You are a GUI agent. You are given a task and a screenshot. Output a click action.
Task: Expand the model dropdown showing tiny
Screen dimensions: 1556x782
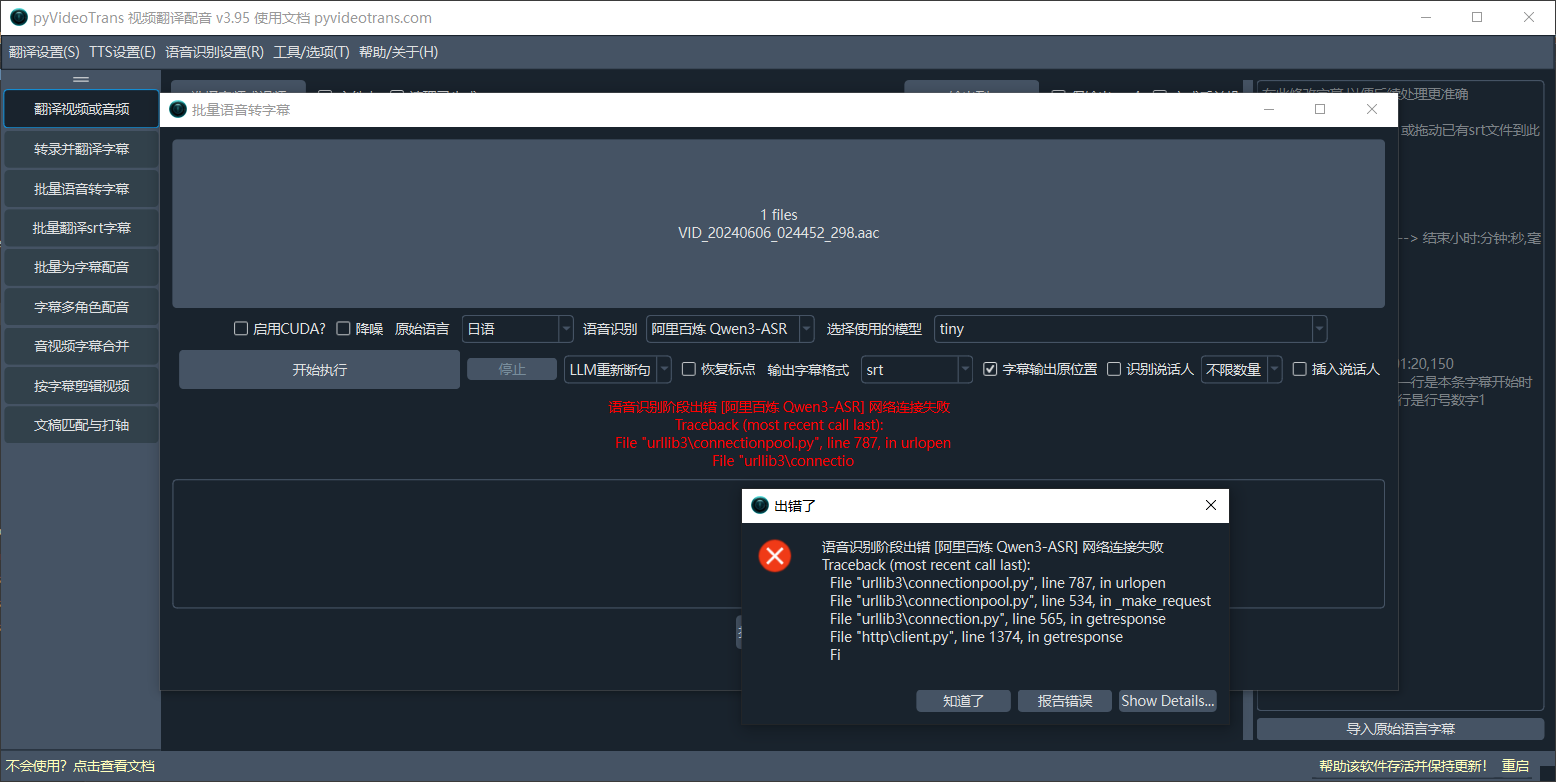1130,329
